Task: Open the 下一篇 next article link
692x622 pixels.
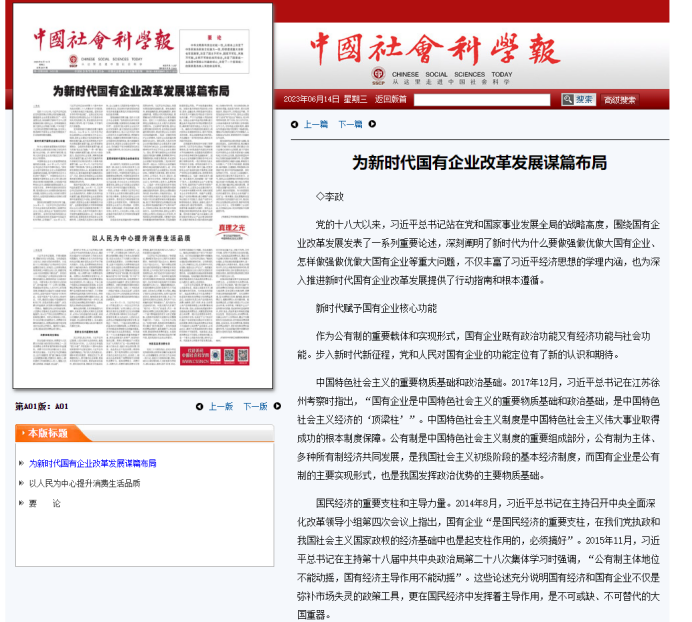Action: pyautogui.click(x=349, y=124)
